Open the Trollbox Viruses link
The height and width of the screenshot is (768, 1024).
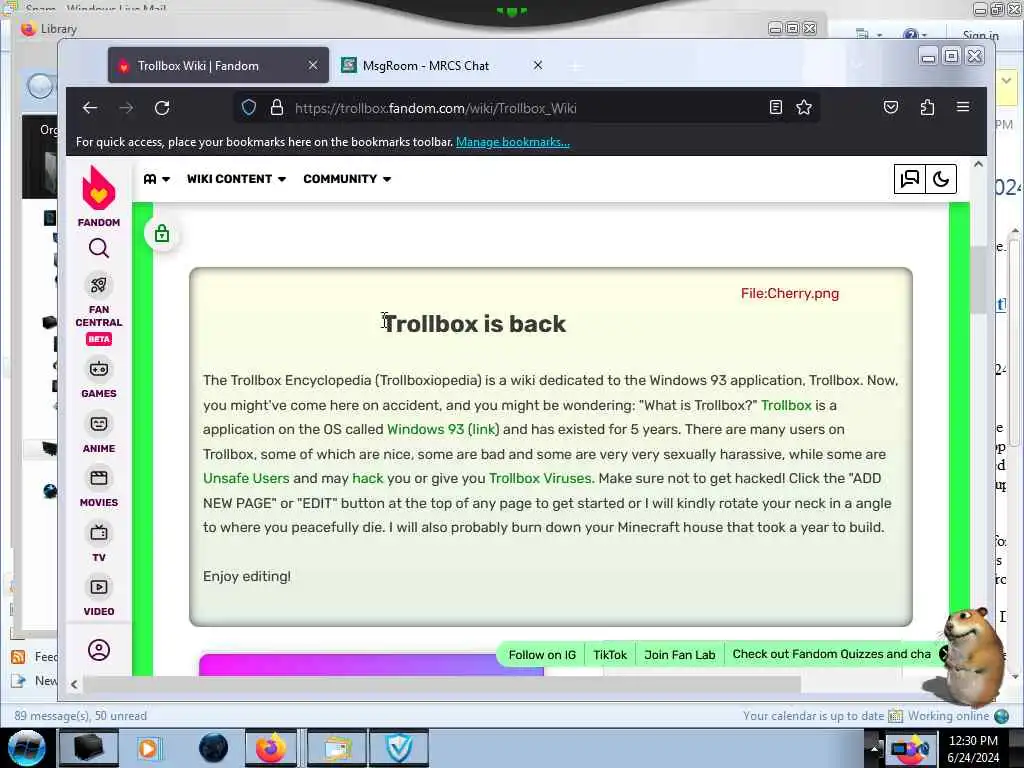tap(540, 478)
